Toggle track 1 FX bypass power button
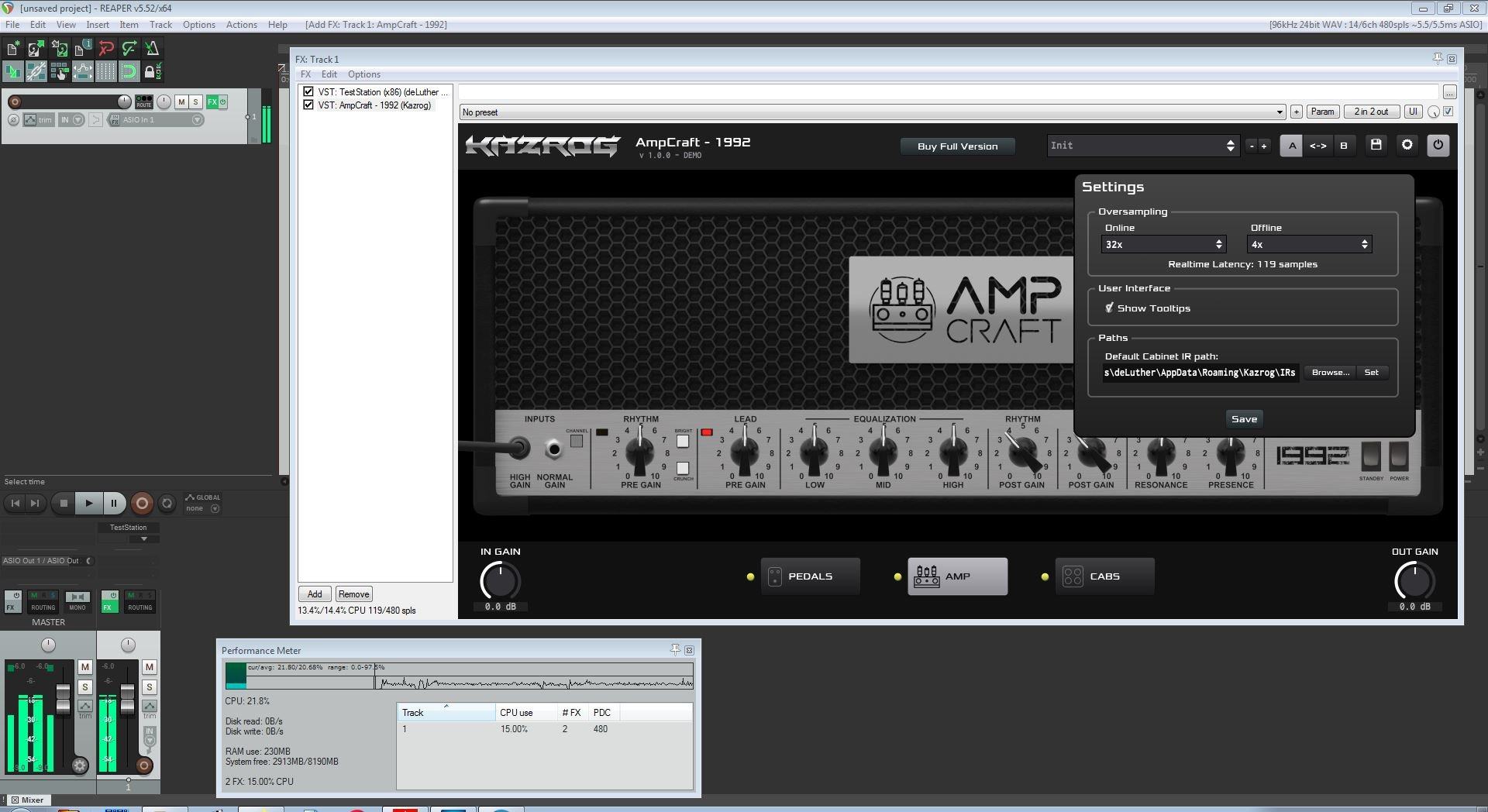Image resolution: width=1488 pixels, height=812 pixels. (x=223, y=101)
